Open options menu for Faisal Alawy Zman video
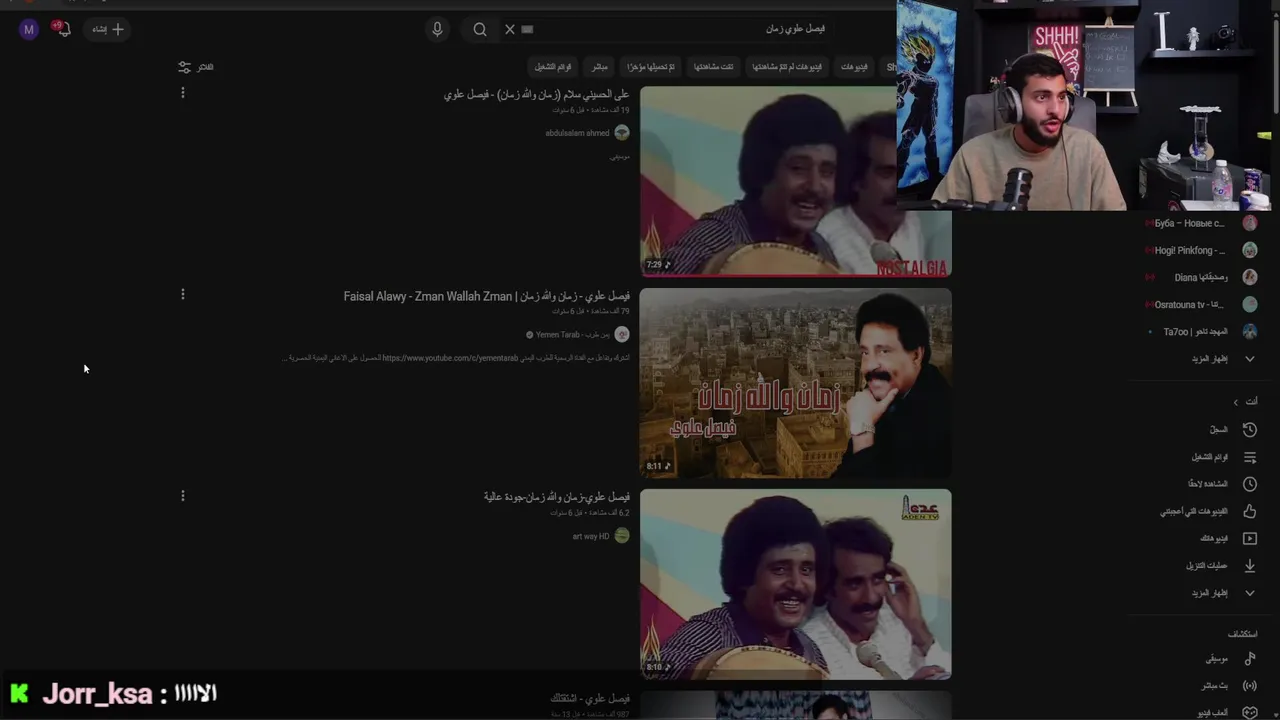The width and height of the screenshot is (1280, 720). click(182, 295)
